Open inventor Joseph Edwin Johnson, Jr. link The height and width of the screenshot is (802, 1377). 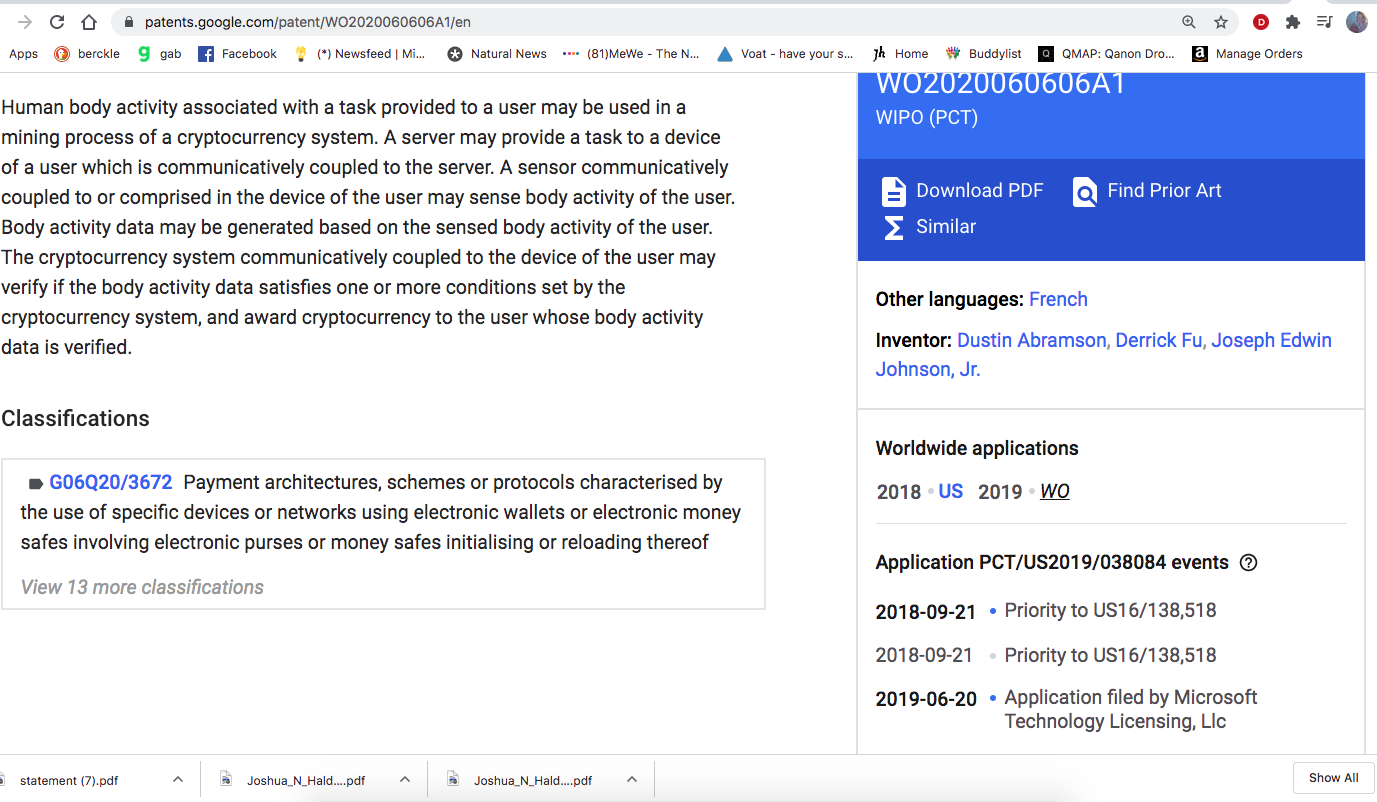coord(1104,354)
